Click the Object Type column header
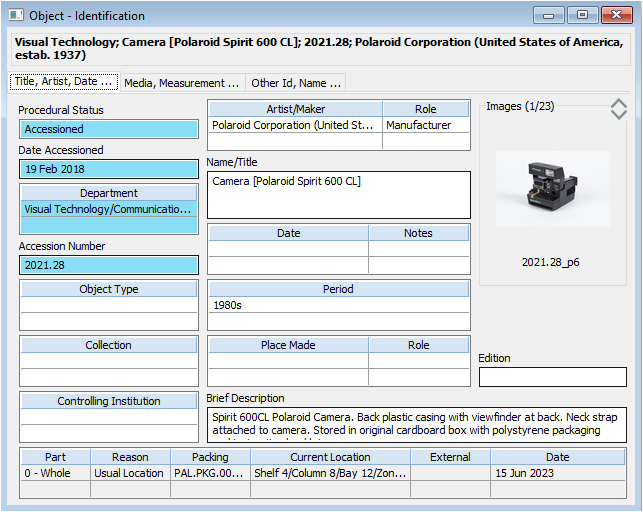Image resolution: width=643 pixels, height=512 pixels. pyautogui.click(x=109, y=289)
